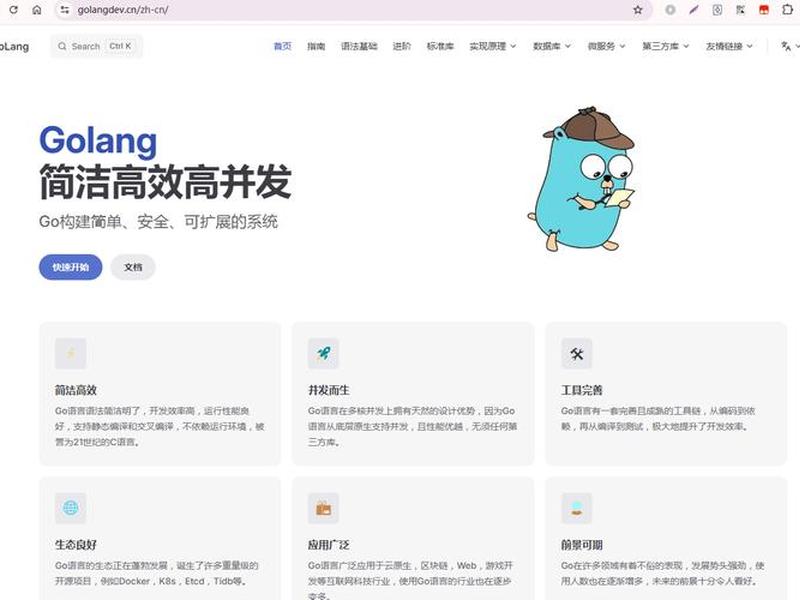
Task: Open the purple feather extension icon
Action: point(694,10)
